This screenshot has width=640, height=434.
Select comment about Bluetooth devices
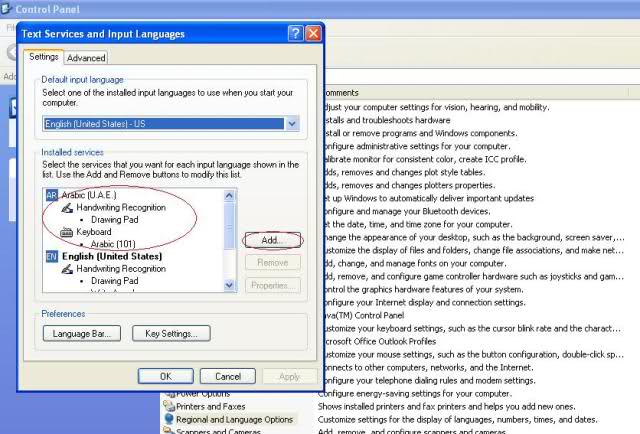tap(407, 211)
